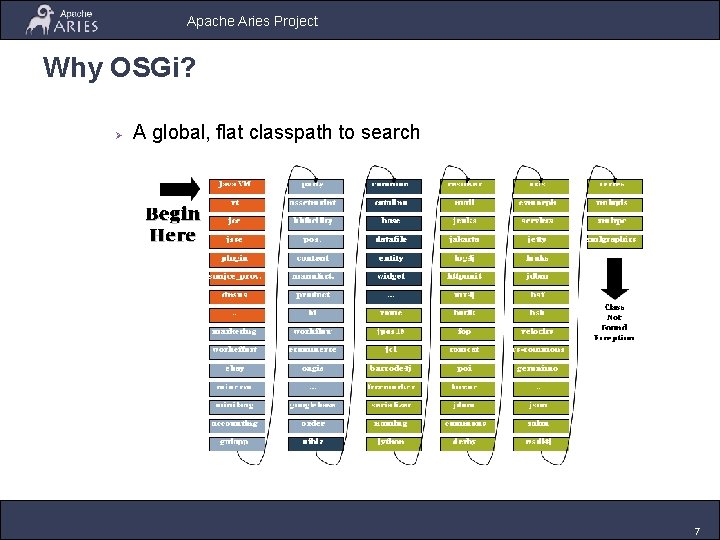720x540 pixels.
Task: Click the green 'jcl' box
Action: [394, 352]
